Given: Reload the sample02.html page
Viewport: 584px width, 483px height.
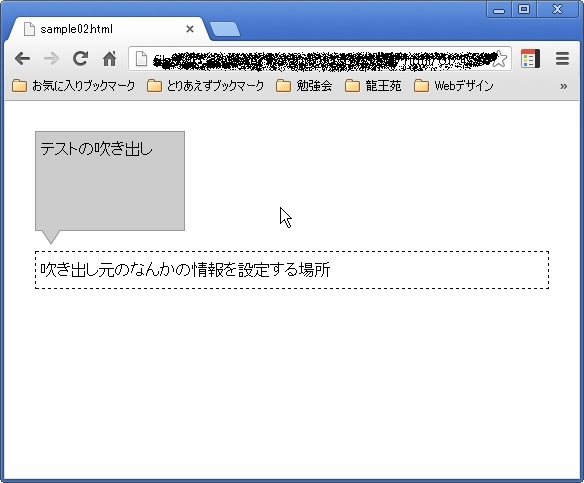Looking at the screenshot, I should click(x=80, y=58).
